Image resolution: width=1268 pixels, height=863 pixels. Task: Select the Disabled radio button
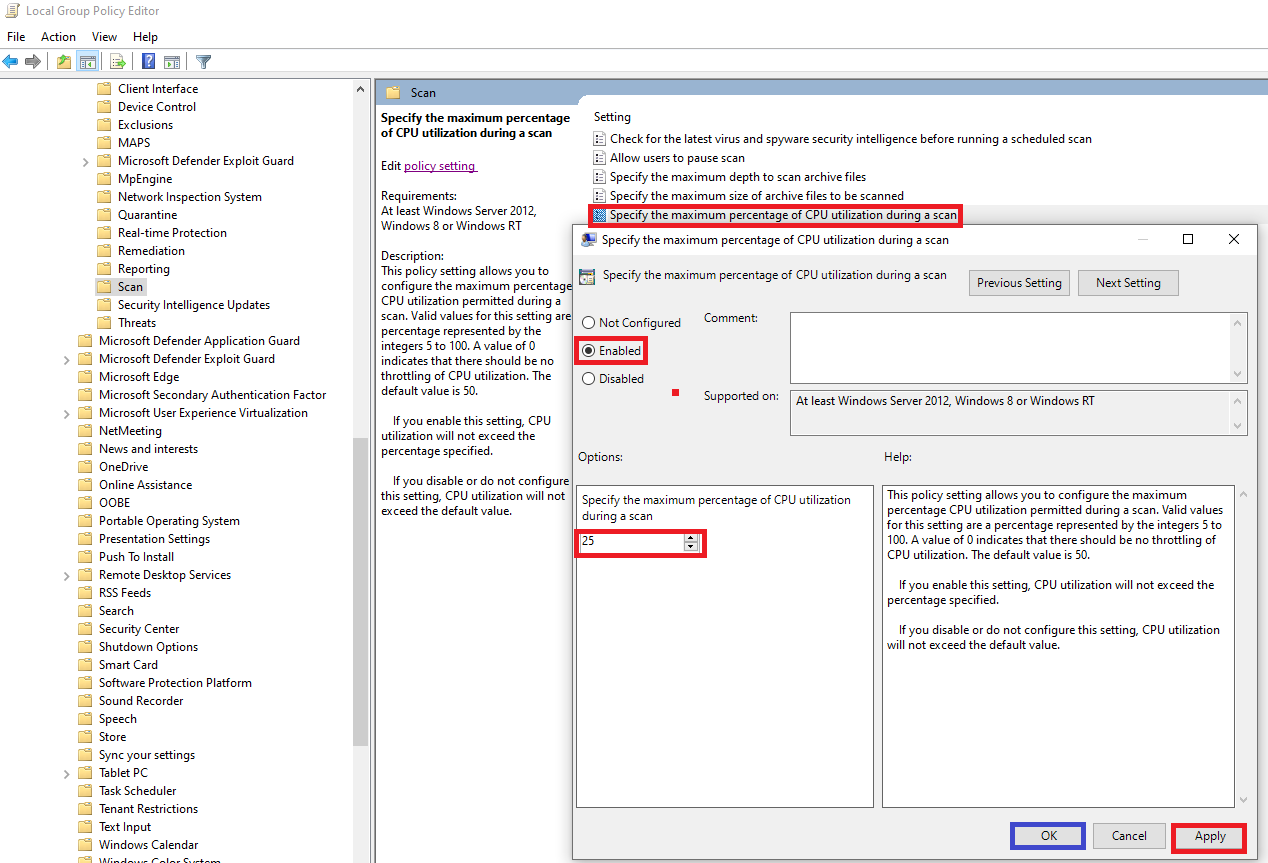(x=589, y=378)
